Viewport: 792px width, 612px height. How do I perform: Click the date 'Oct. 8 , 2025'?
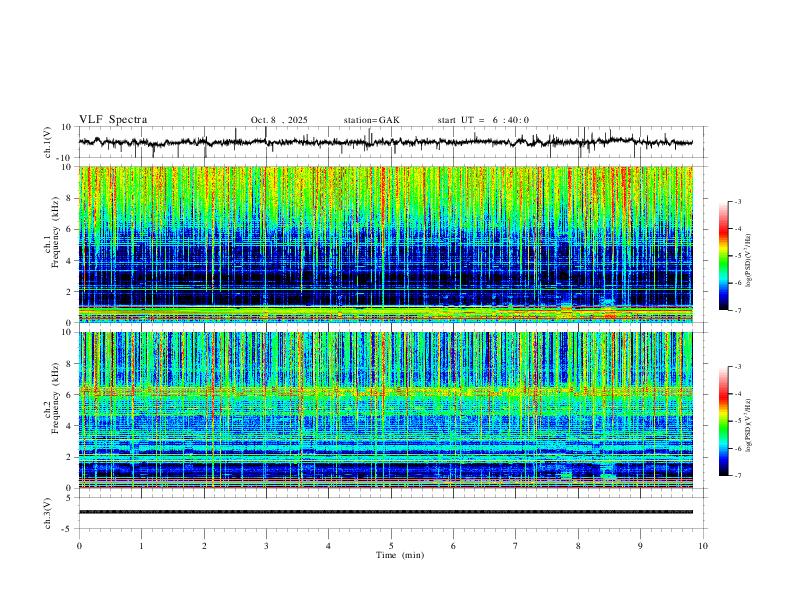pos(279,120)
